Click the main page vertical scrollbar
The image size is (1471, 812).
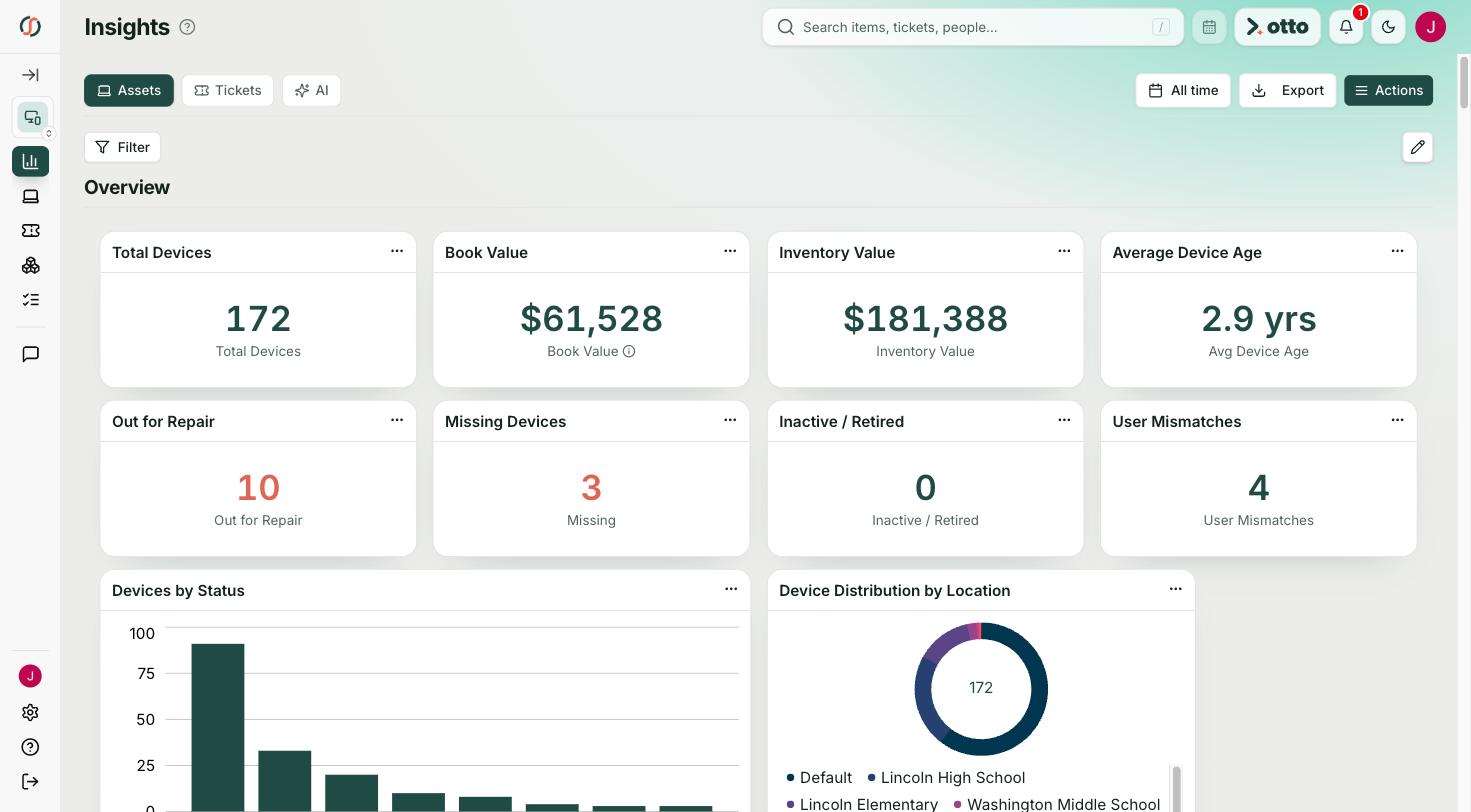1464,82
